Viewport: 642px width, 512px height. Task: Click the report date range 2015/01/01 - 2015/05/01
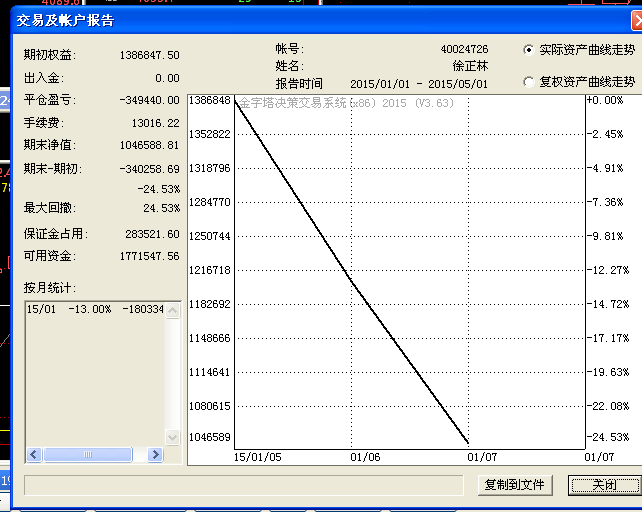419,84
